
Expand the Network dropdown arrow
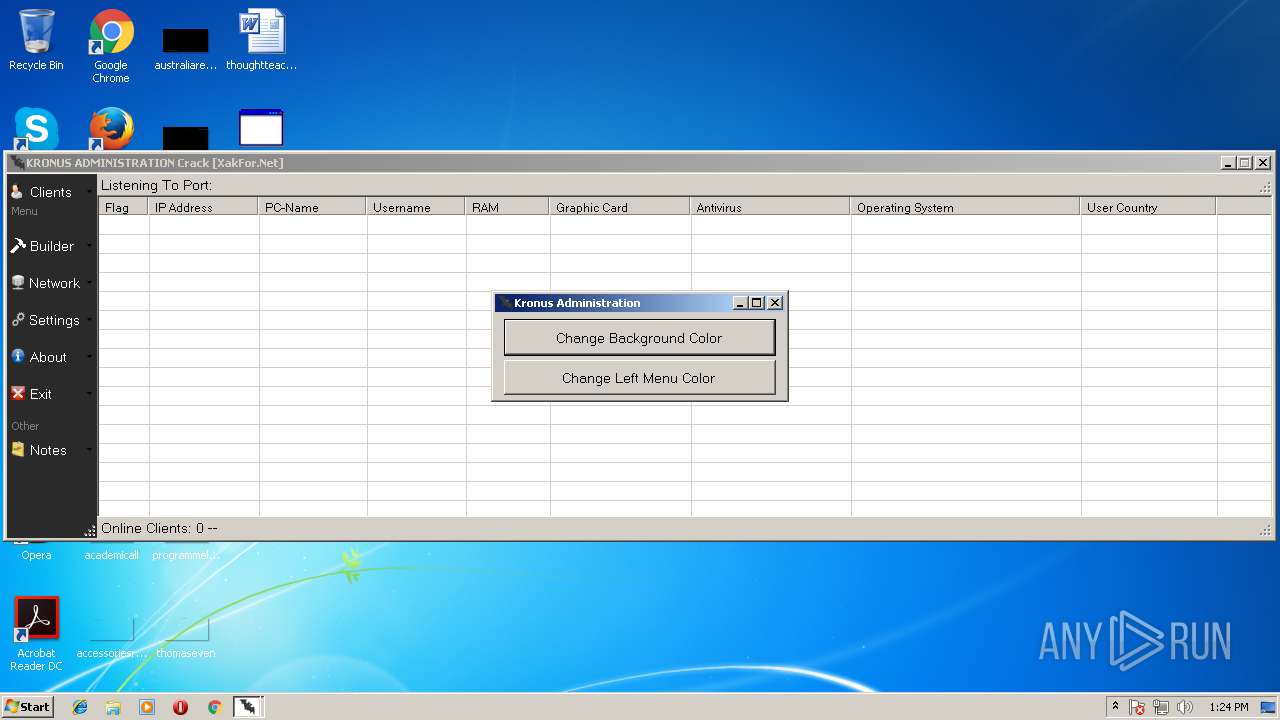point(89,283)
